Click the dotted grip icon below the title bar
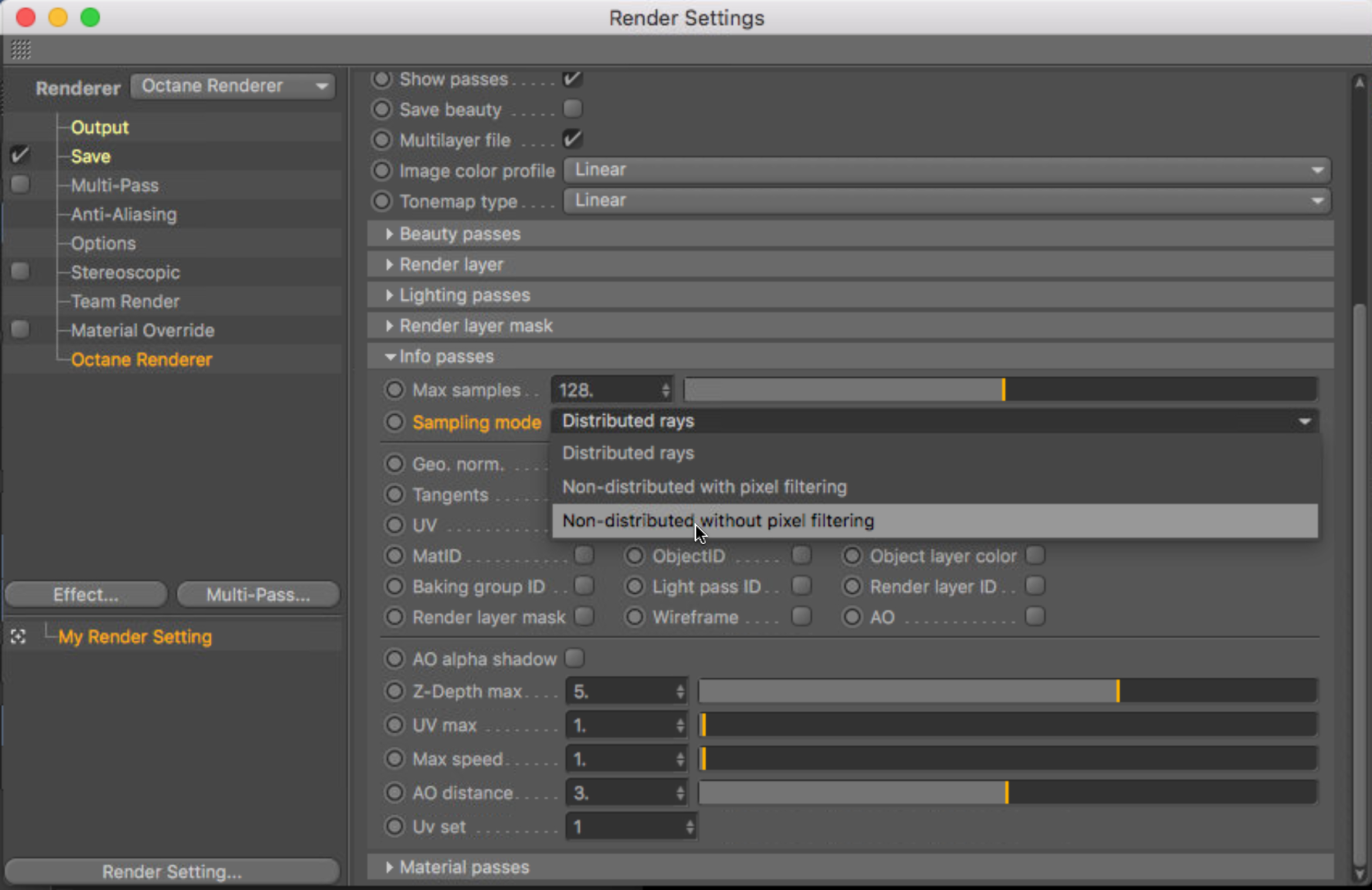Image resolution: width=1372 pixels, height=890 pixels. (21, 50)
